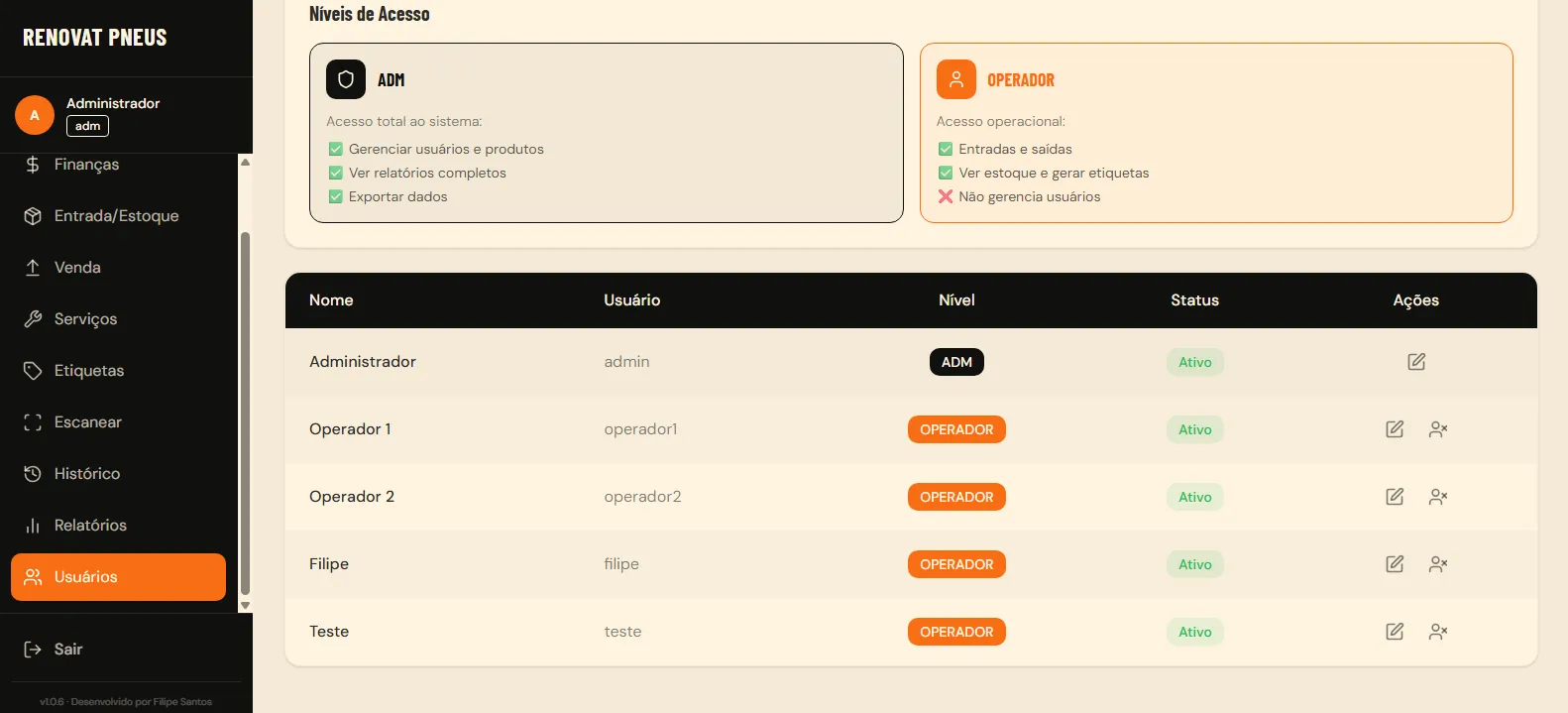Screen dimensions: 1568x713
Task: Navigate to Serviços
Action: [x=119, y=319]
